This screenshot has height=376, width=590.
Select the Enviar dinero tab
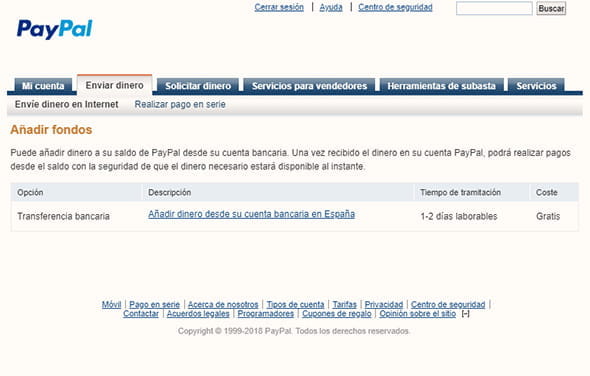tap(114, 85)
